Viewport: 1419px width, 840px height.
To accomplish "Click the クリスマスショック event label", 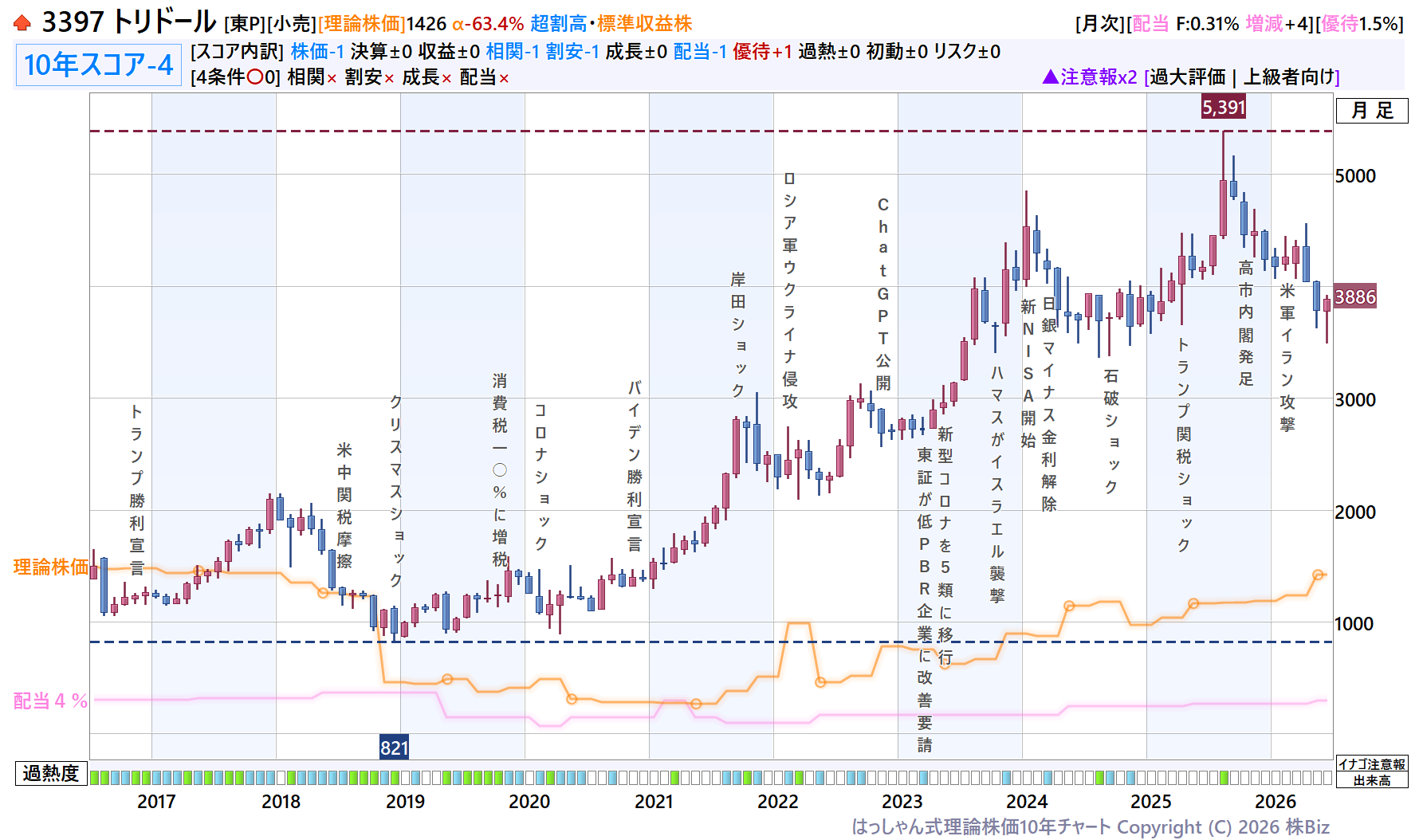I will [x=396, y=490].
